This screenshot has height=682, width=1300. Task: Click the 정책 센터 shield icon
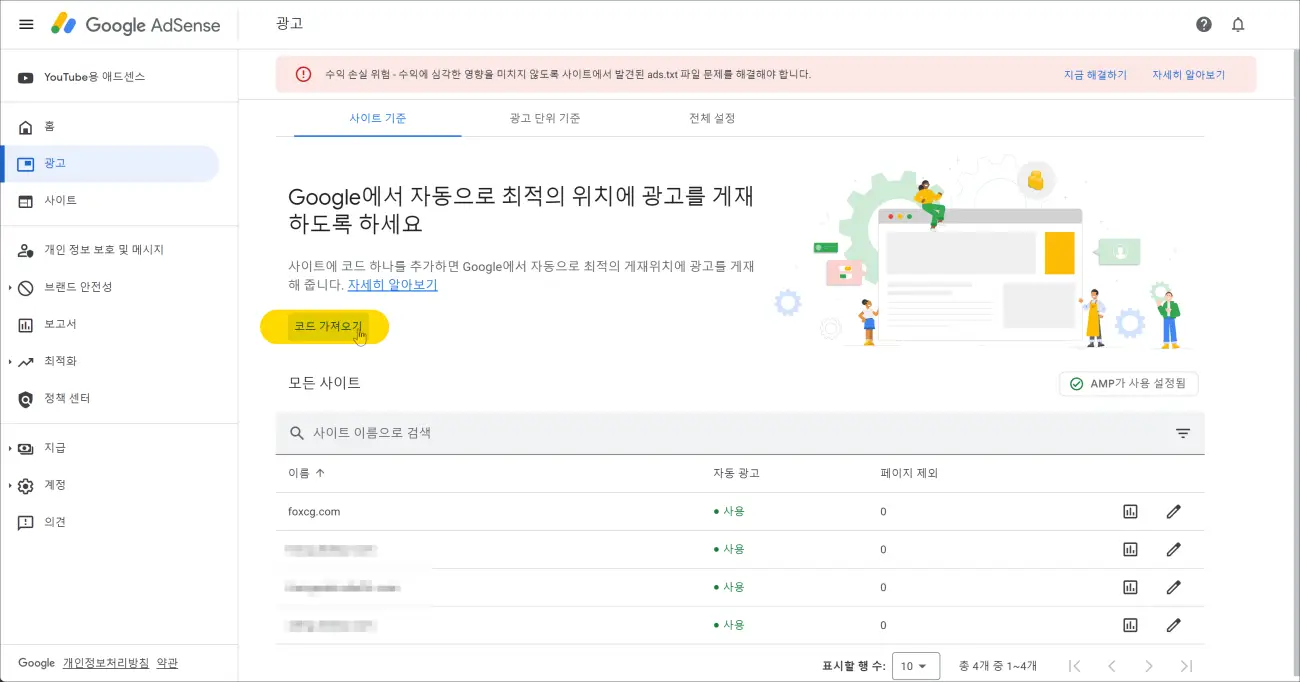click(x=26, y=399)
